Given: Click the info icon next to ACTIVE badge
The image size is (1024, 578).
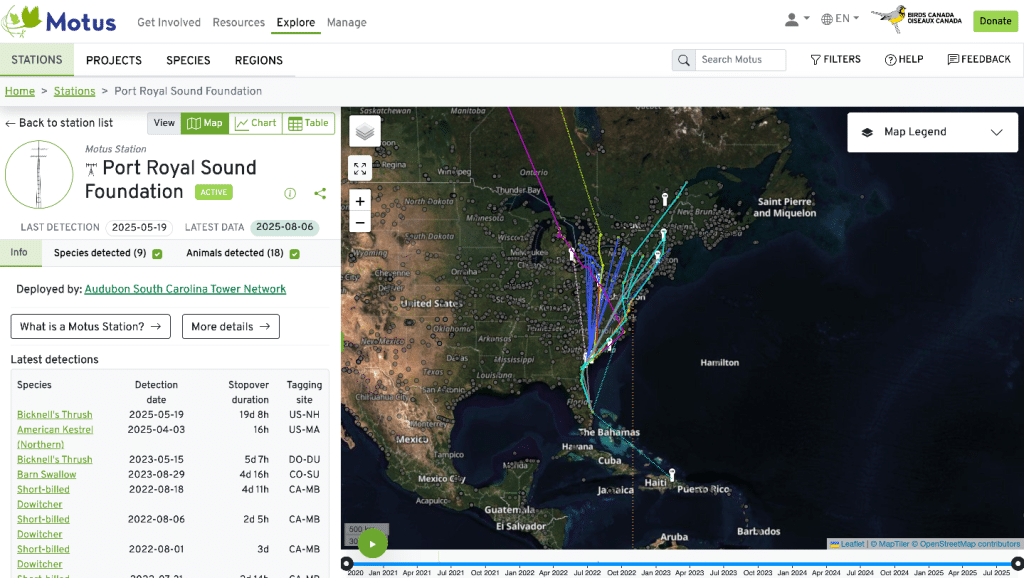Looking at the screenshot, I should (290, 194).
